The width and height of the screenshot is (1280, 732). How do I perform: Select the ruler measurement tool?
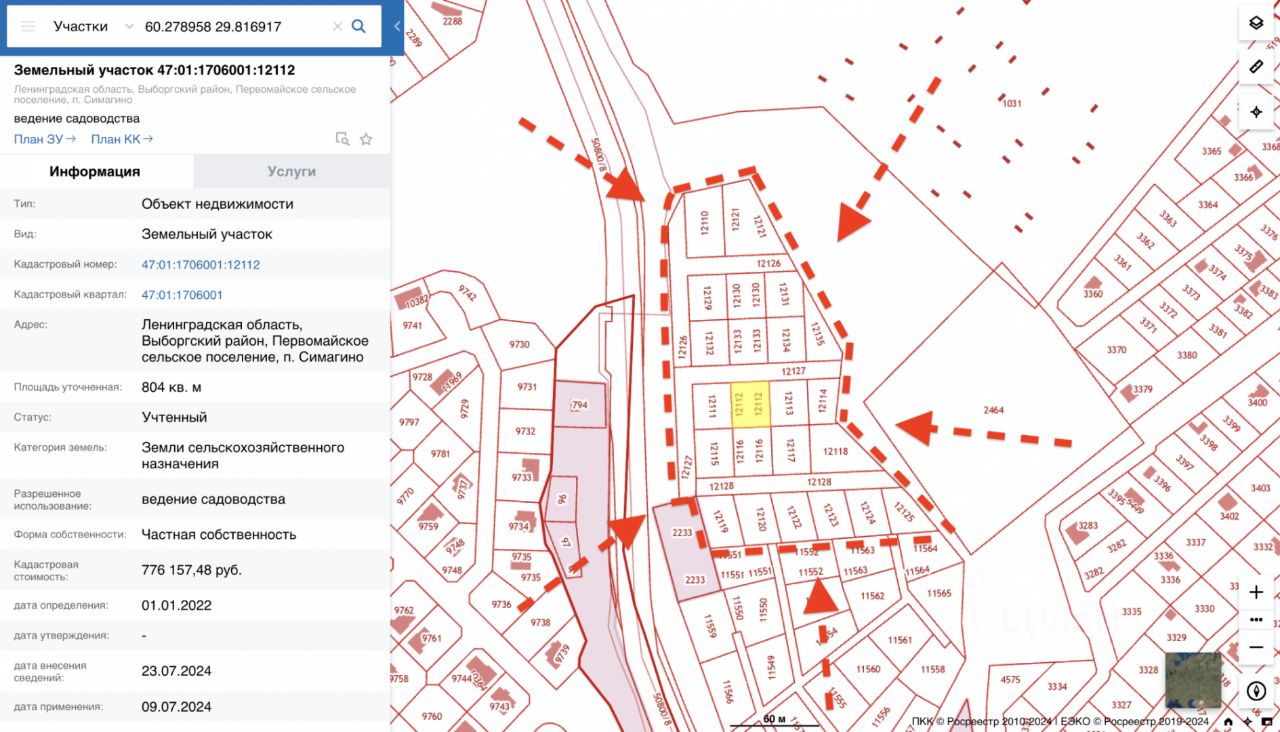[1256, 67]
